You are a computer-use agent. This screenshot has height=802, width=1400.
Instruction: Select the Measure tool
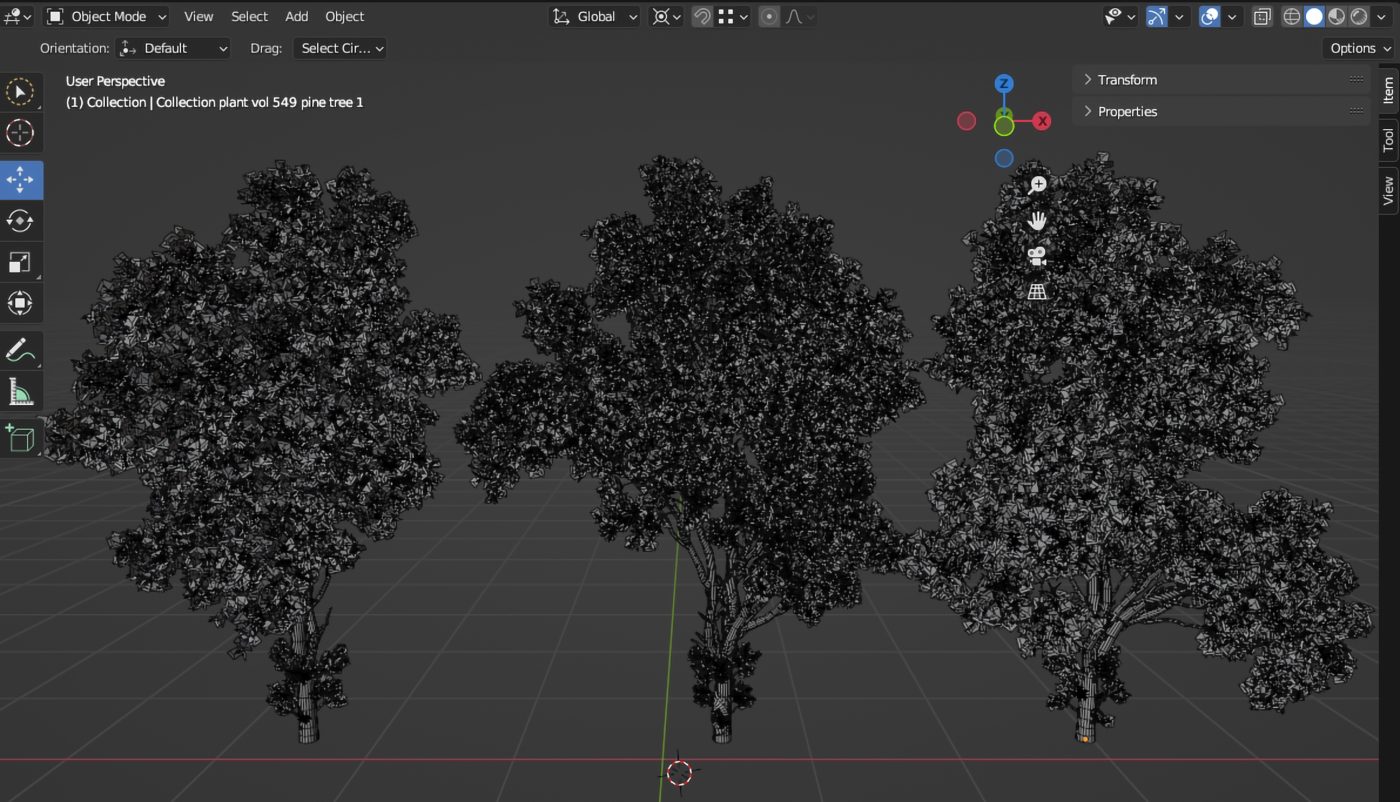20,392
